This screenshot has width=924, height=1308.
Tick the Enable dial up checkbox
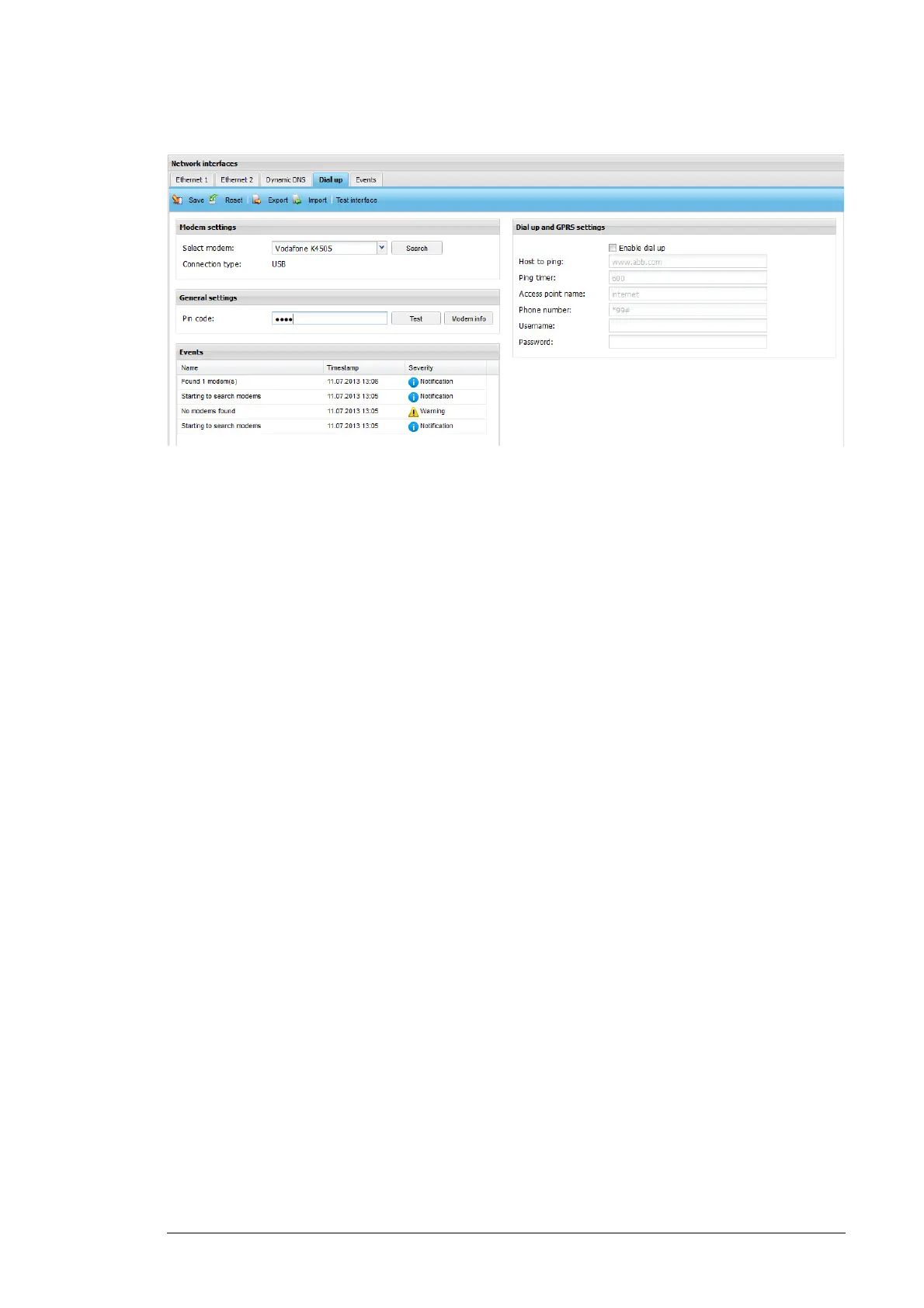click(613, 248)
